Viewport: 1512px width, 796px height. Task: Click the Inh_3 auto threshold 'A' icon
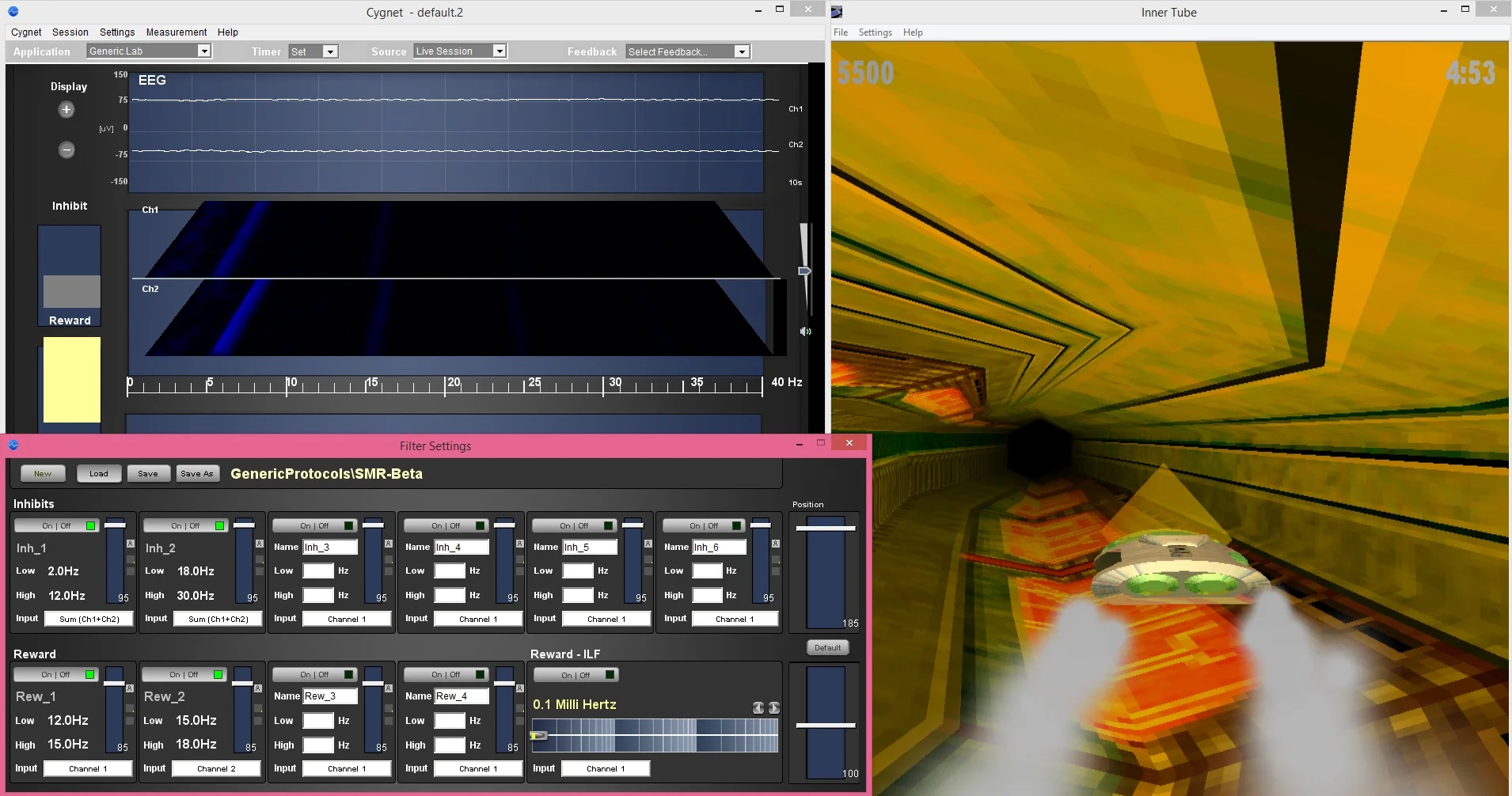[x=388, y=544]
